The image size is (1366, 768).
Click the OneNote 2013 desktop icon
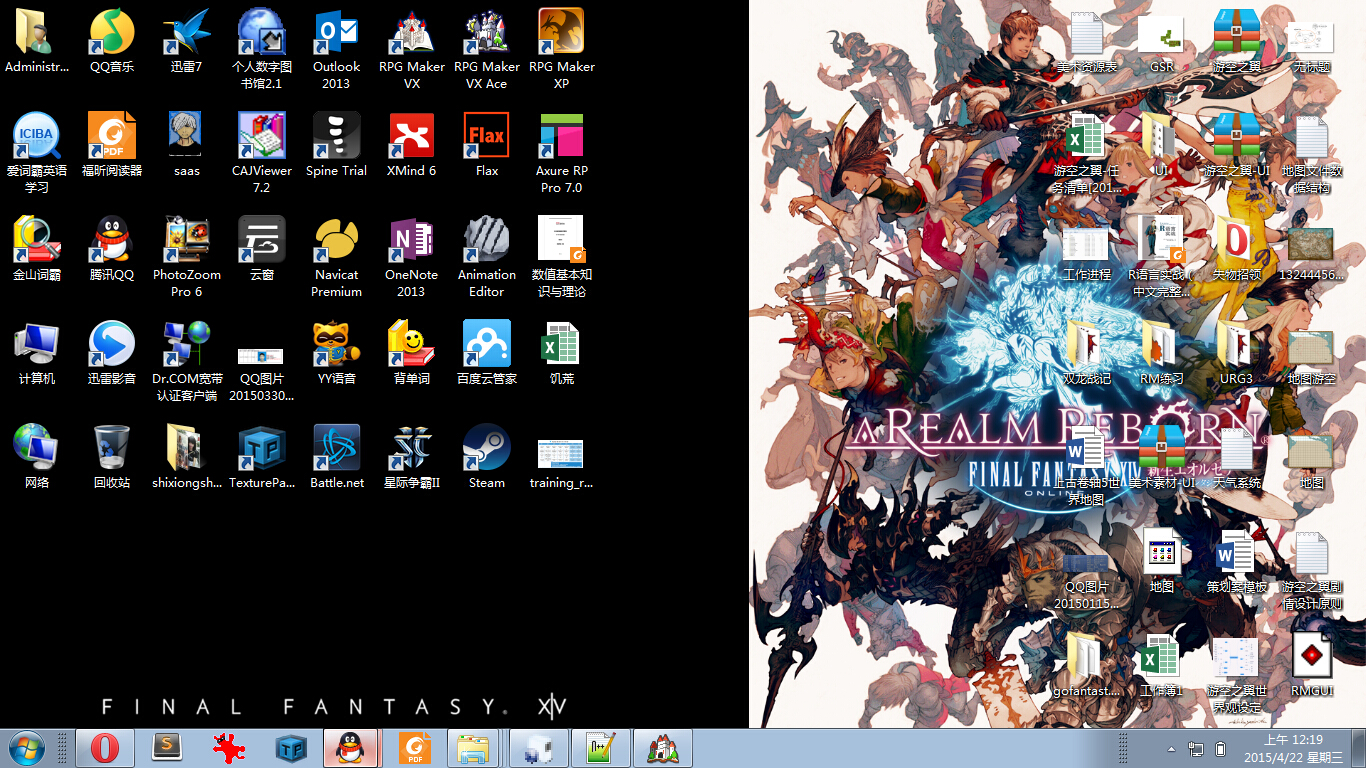[x=412, y=258]
